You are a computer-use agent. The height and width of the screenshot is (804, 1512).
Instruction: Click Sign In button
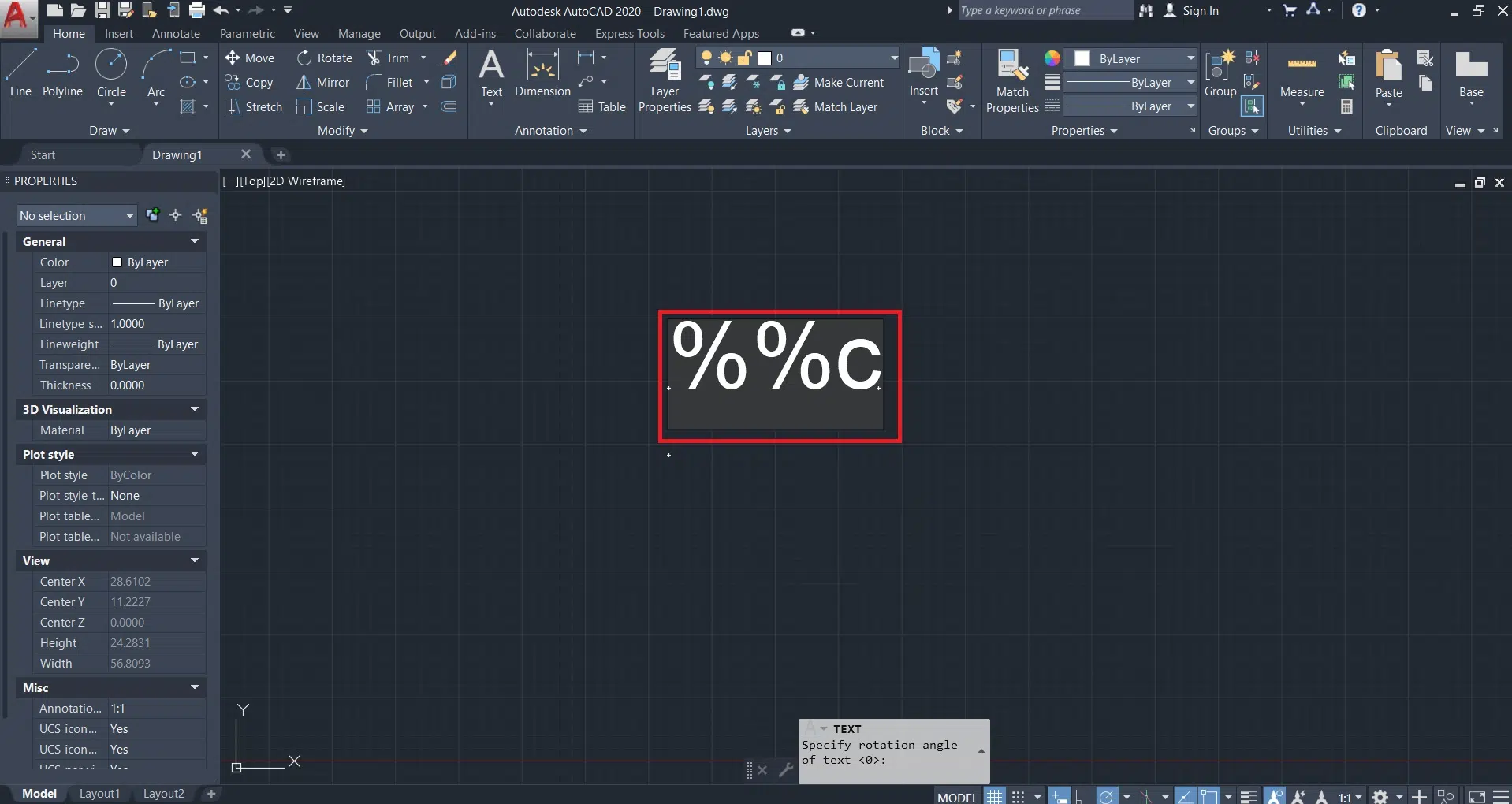[x=1199, y=11]
